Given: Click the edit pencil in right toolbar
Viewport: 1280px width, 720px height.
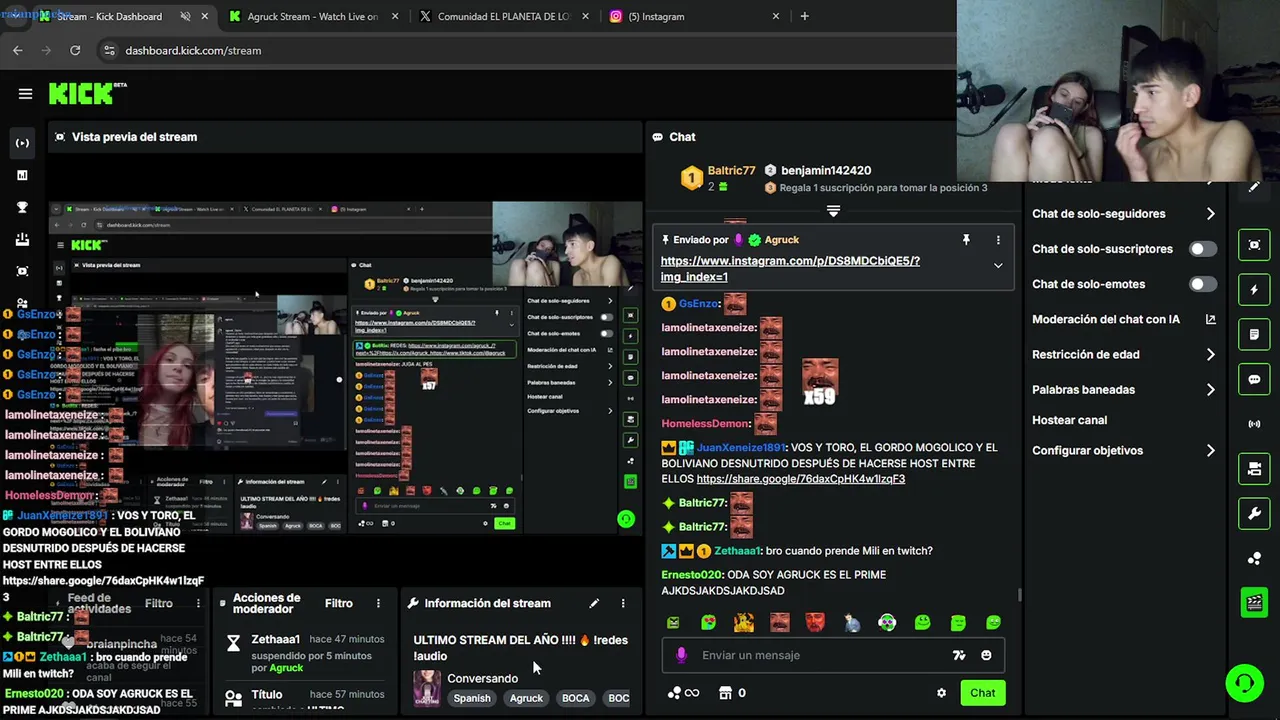Looking at the screenshot, I should click(x=1254, y=187).
